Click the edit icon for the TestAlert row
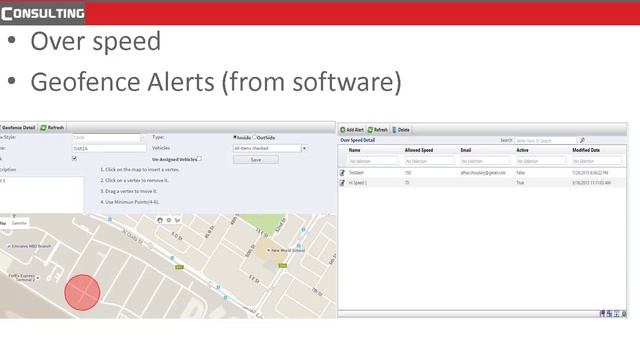The image size is (640, 360). coord(342,173)
